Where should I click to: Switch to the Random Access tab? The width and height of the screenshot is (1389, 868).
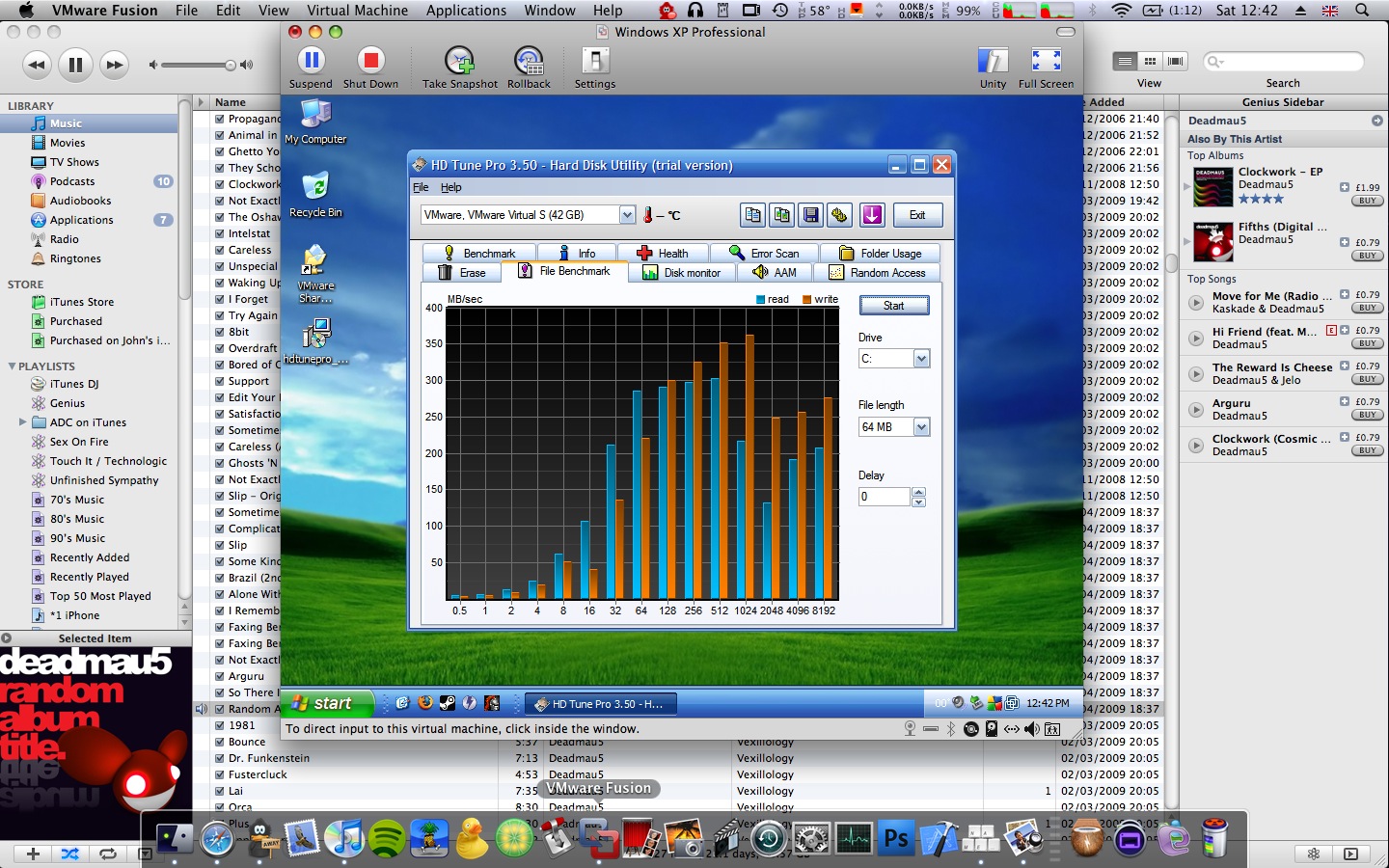click(x=878, y=273)
